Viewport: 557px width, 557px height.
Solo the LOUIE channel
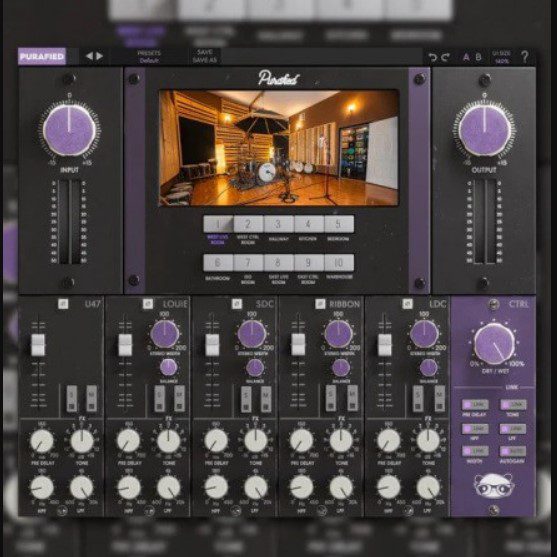[159, 399]
